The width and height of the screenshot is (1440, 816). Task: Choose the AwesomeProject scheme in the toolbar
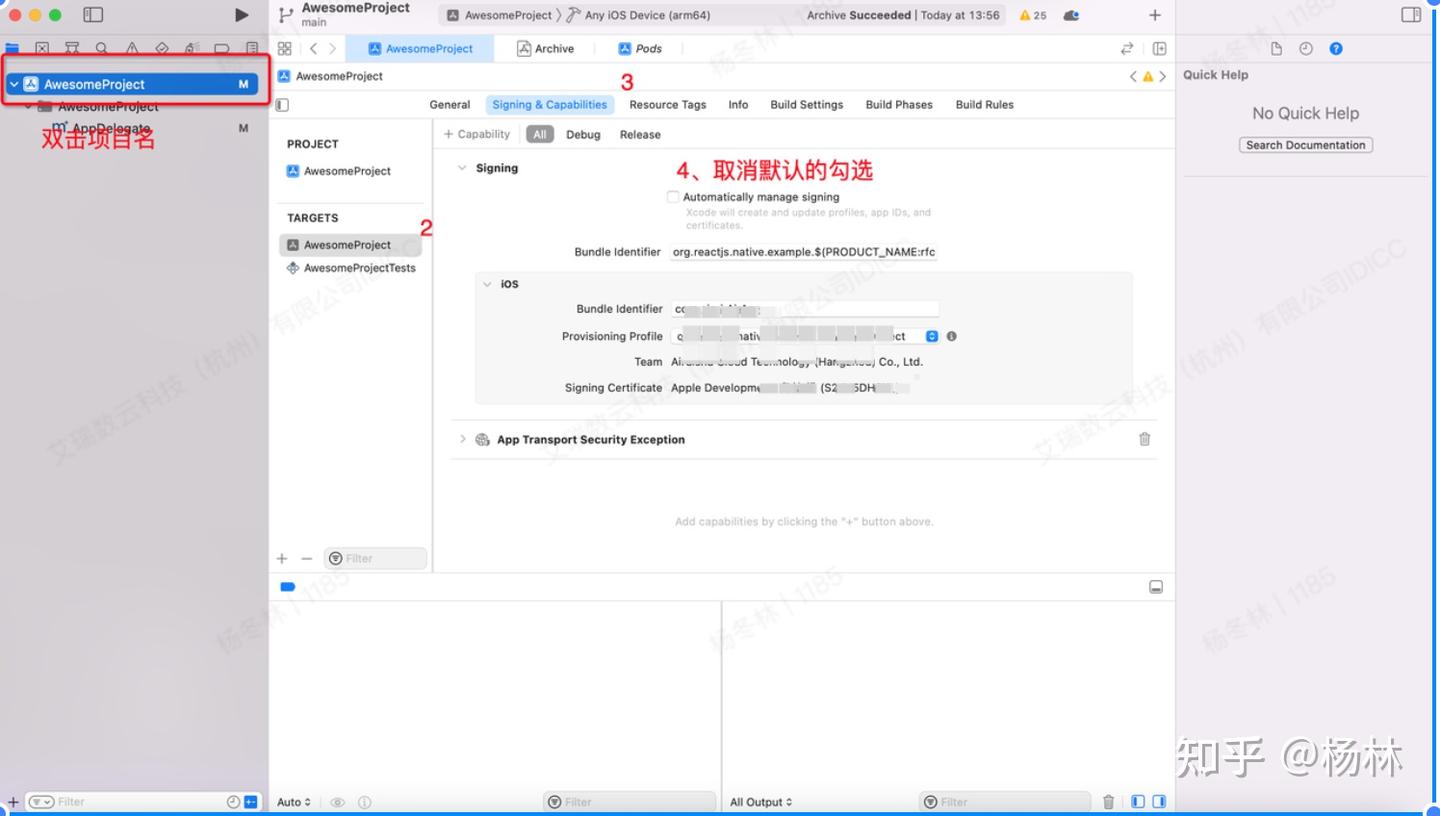tap(499, 15)
